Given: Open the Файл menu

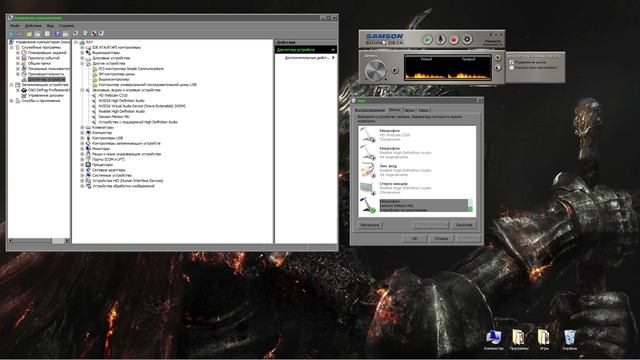Looking at the screenshot, I should click(15, 26).
